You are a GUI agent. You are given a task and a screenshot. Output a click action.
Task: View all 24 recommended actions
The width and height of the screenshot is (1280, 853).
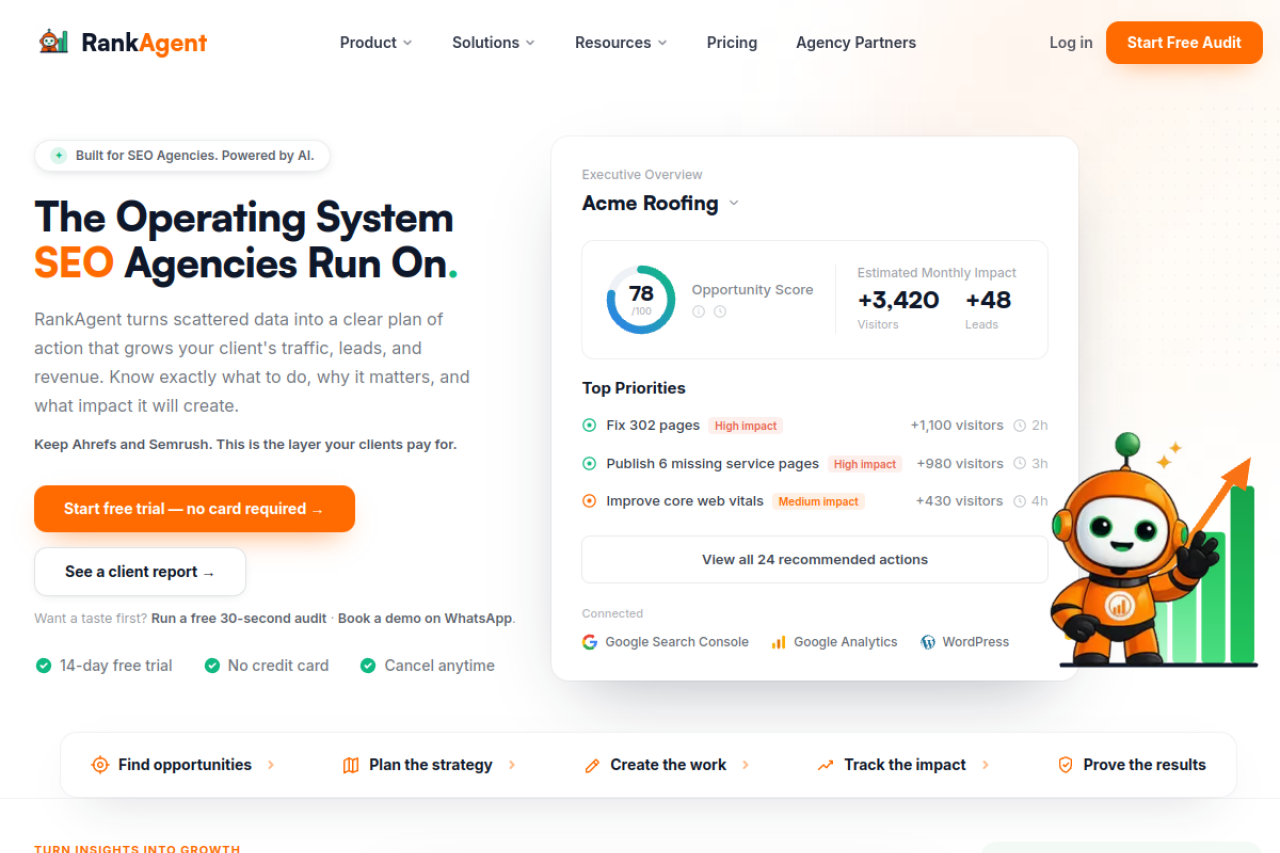point(815,560)
